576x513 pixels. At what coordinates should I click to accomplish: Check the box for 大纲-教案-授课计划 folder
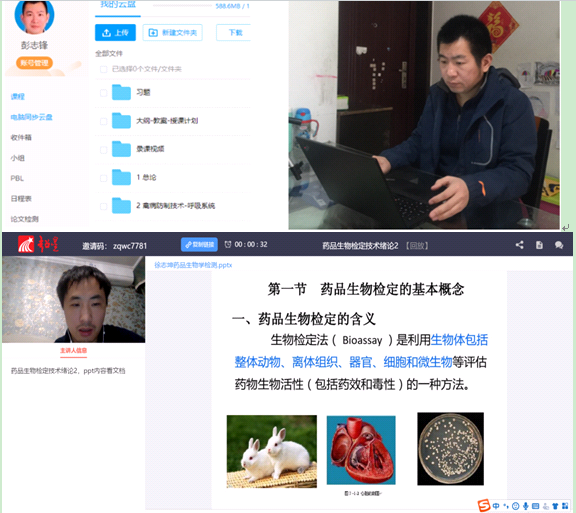[x=104, y=121]
